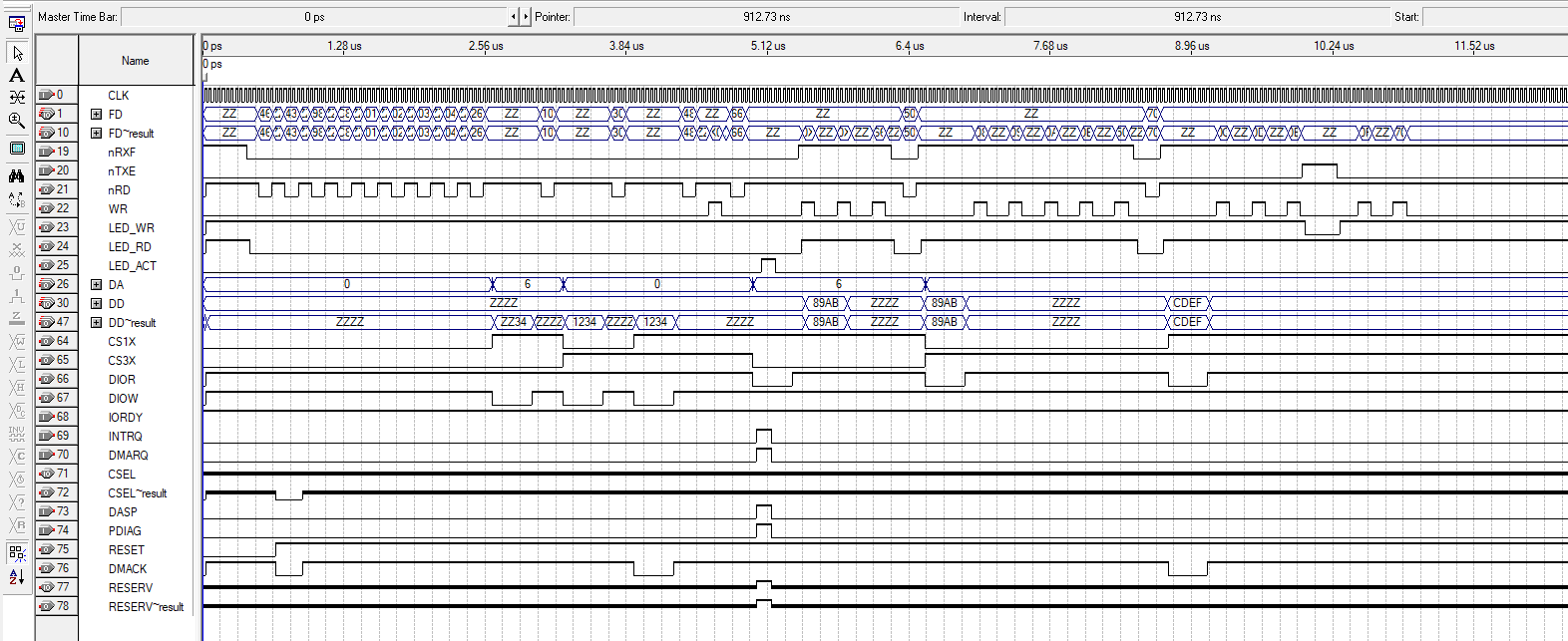The height and width of the screenshot is (641, 1568).
Task: Select the LED_WR signal name
Action: click(131, 227)
